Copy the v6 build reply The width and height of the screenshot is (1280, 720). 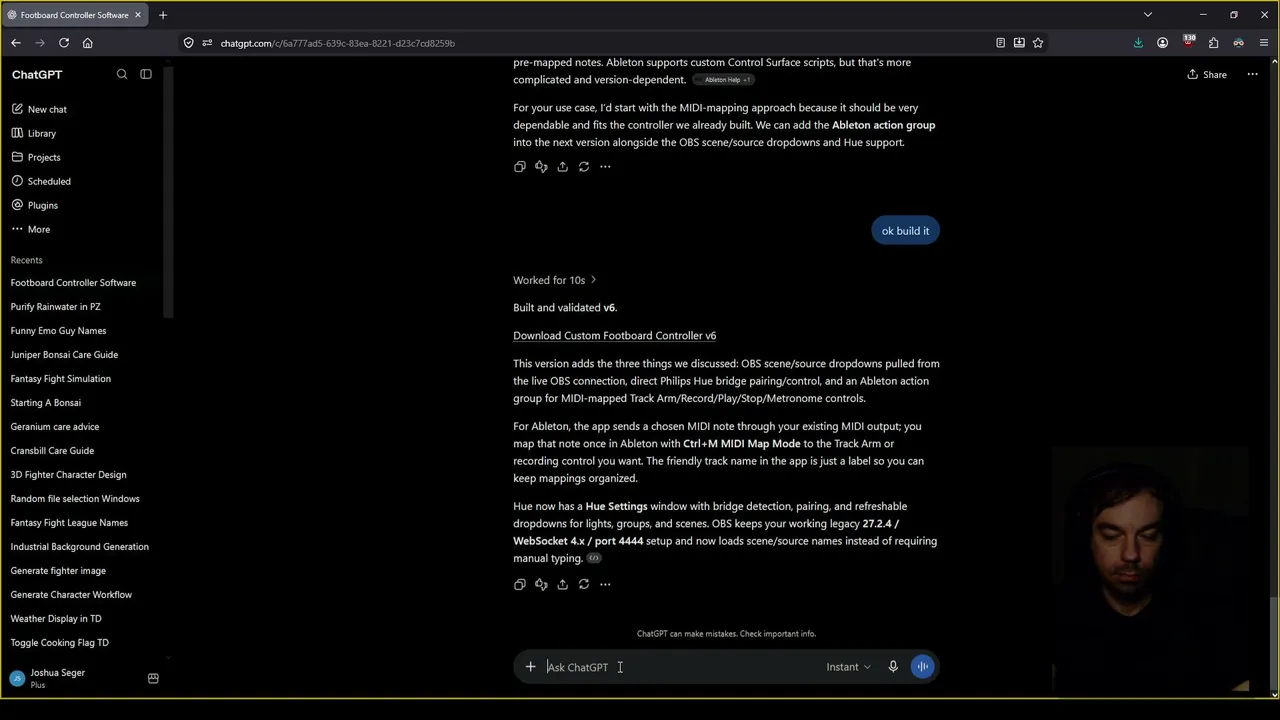(x=520, y=585)
